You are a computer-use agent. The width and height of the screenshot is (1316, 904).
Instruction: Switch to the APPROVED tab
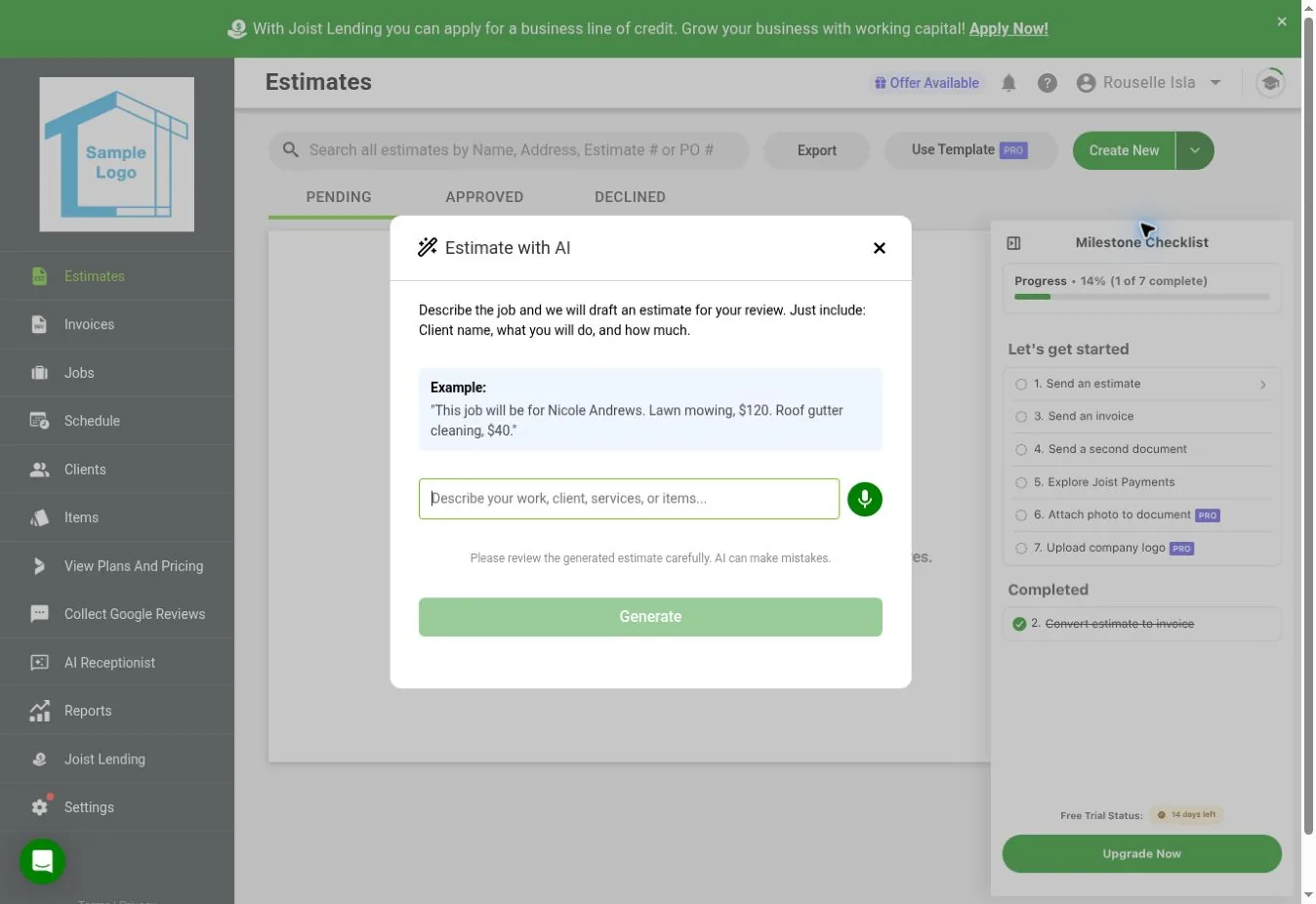pos(484,197)
